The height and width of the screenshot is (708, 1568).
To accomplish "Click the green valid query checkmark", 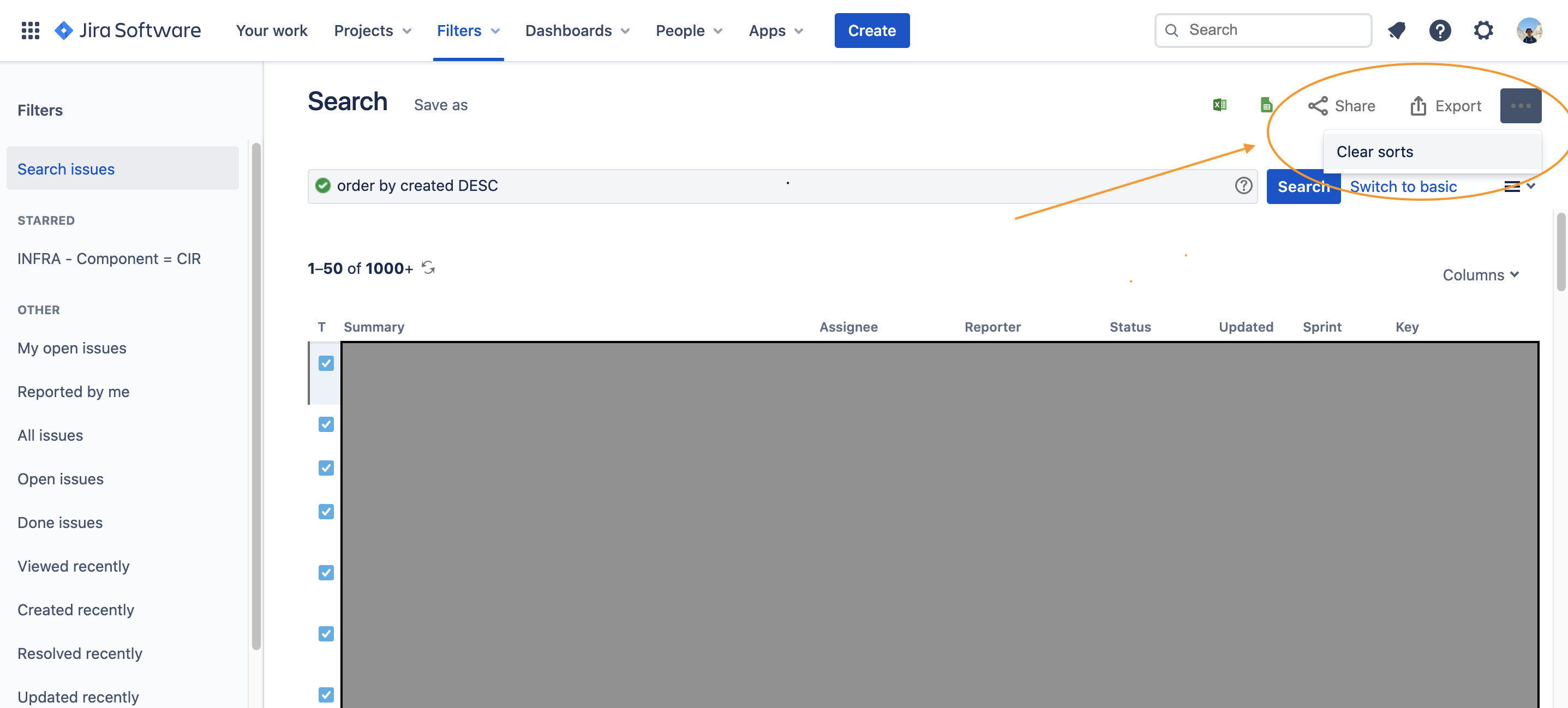I will point(323,185).
